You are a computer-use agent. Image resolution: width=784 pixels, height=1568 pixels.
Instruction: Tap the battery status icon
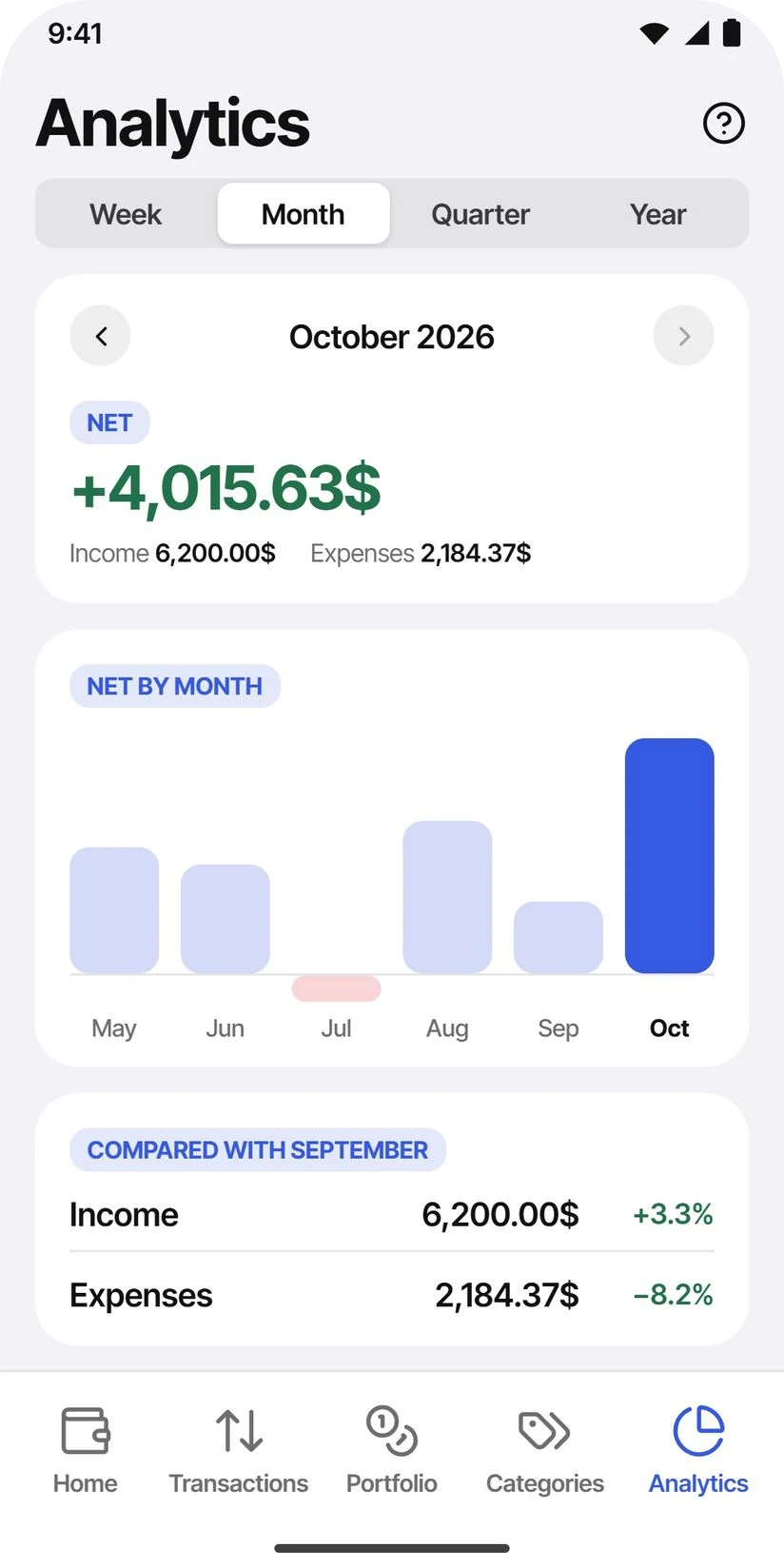pyautogui.click(x=732, y=32)
